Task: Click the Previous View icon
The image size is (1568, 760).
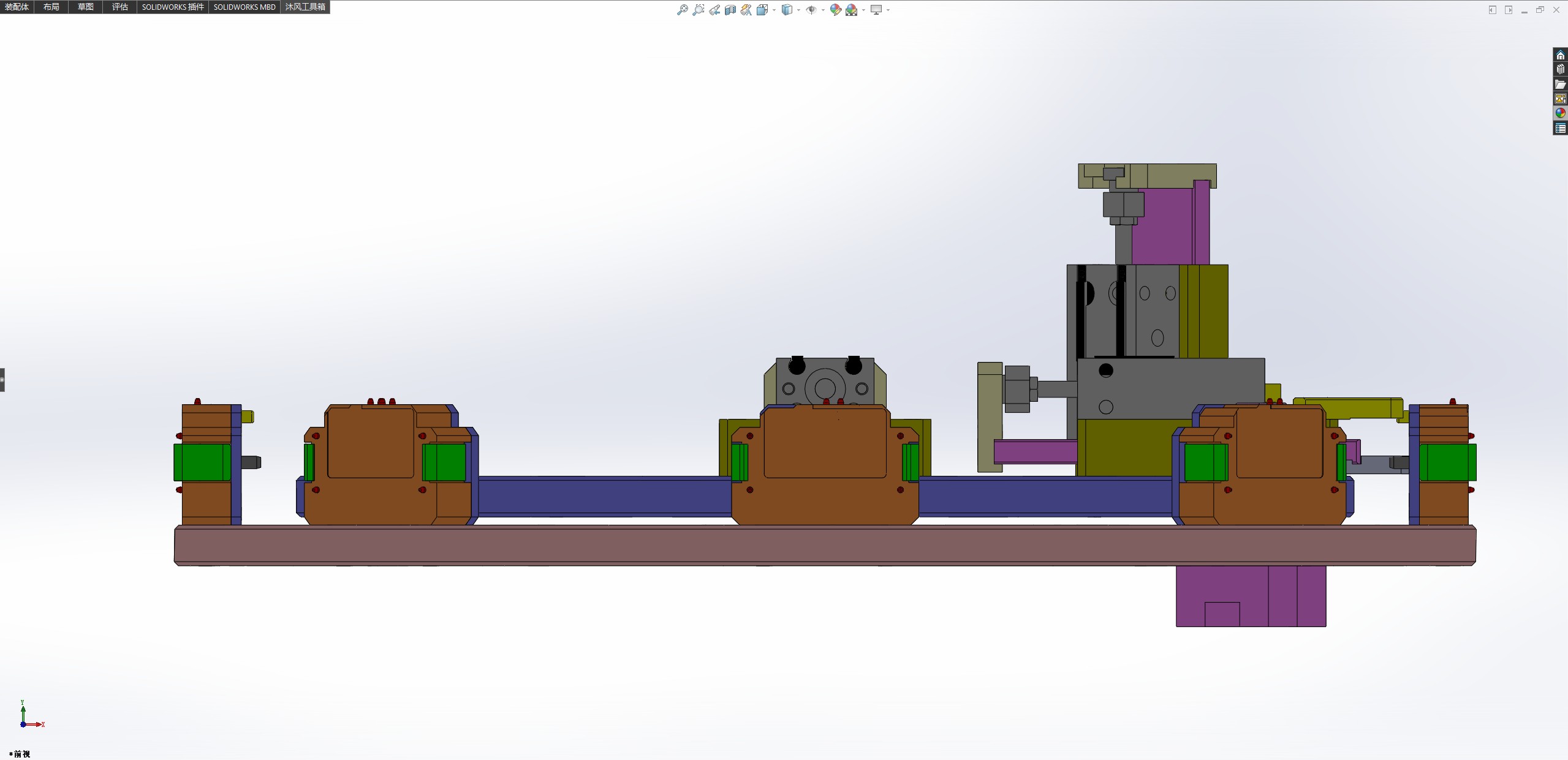Action: 714,10
